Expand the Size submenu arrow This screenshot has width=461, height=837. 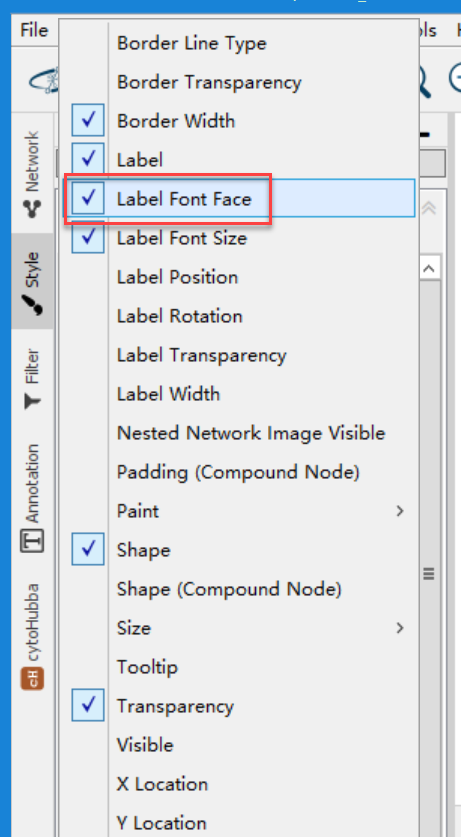click(400, 628)
